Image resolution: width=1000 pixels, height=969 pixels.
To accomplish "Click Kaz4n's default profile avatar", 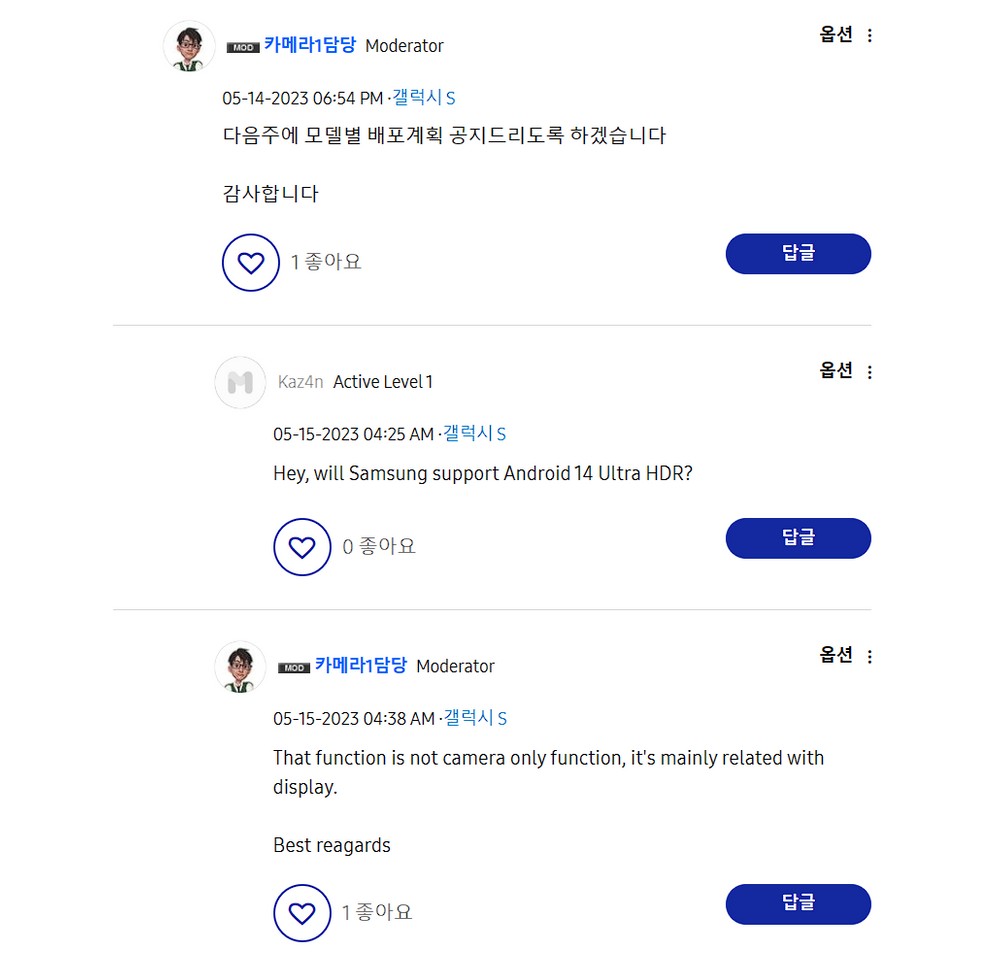I will click(x=240, y=382).
